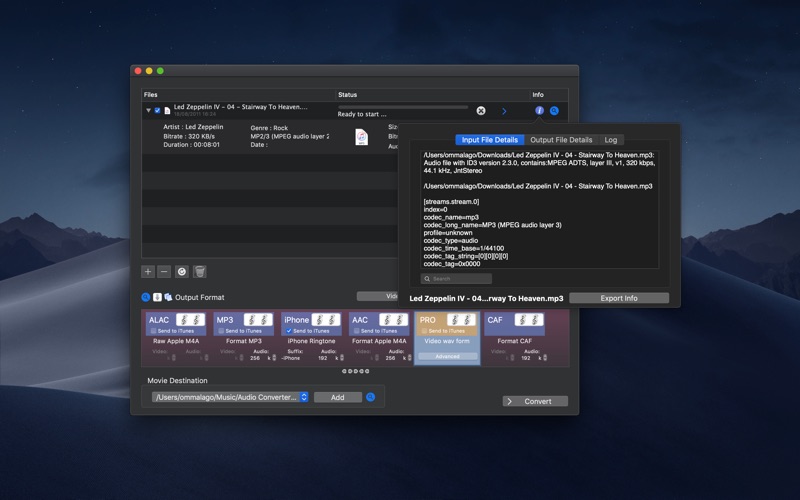
Task: Click the input file details text area
Action: click(539, 209)
